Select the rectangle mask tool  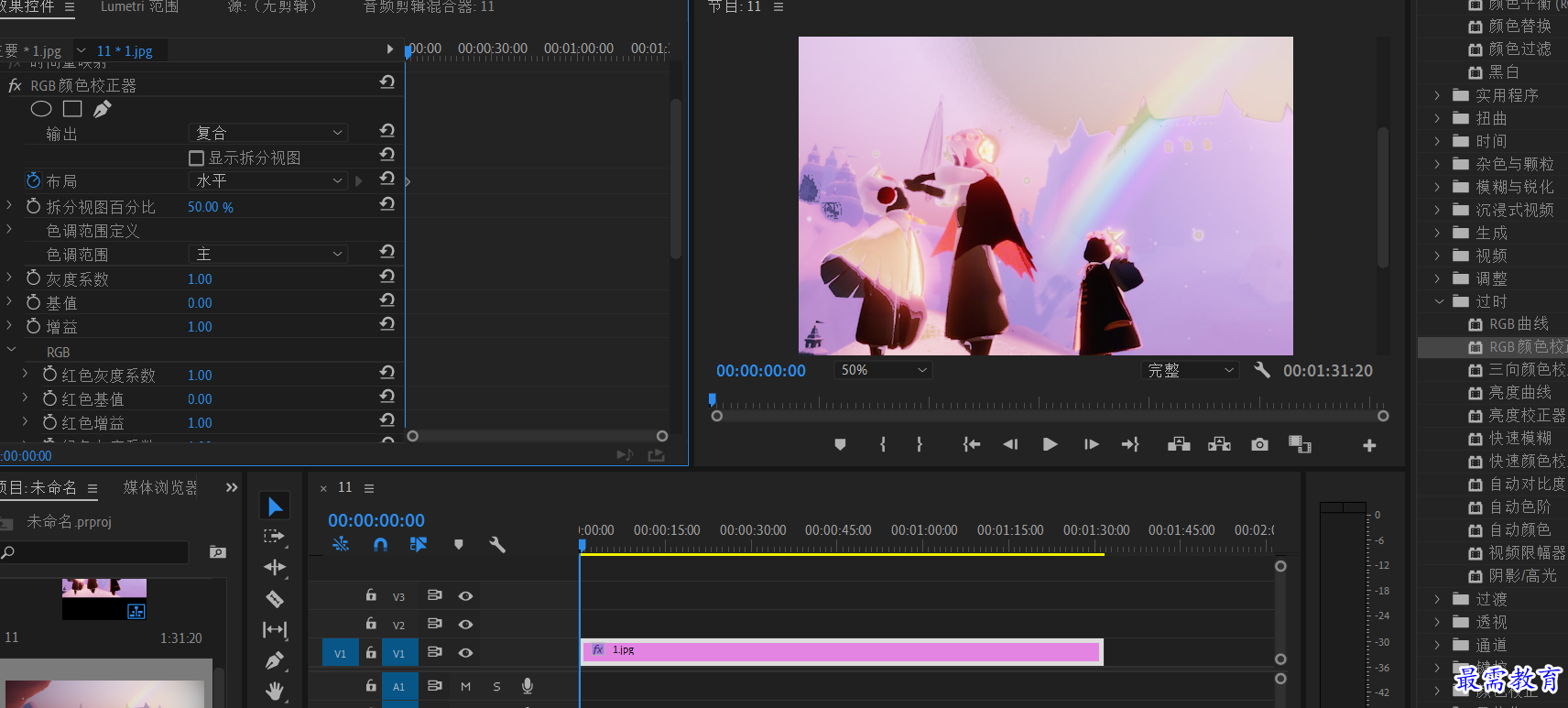[72, 109]
